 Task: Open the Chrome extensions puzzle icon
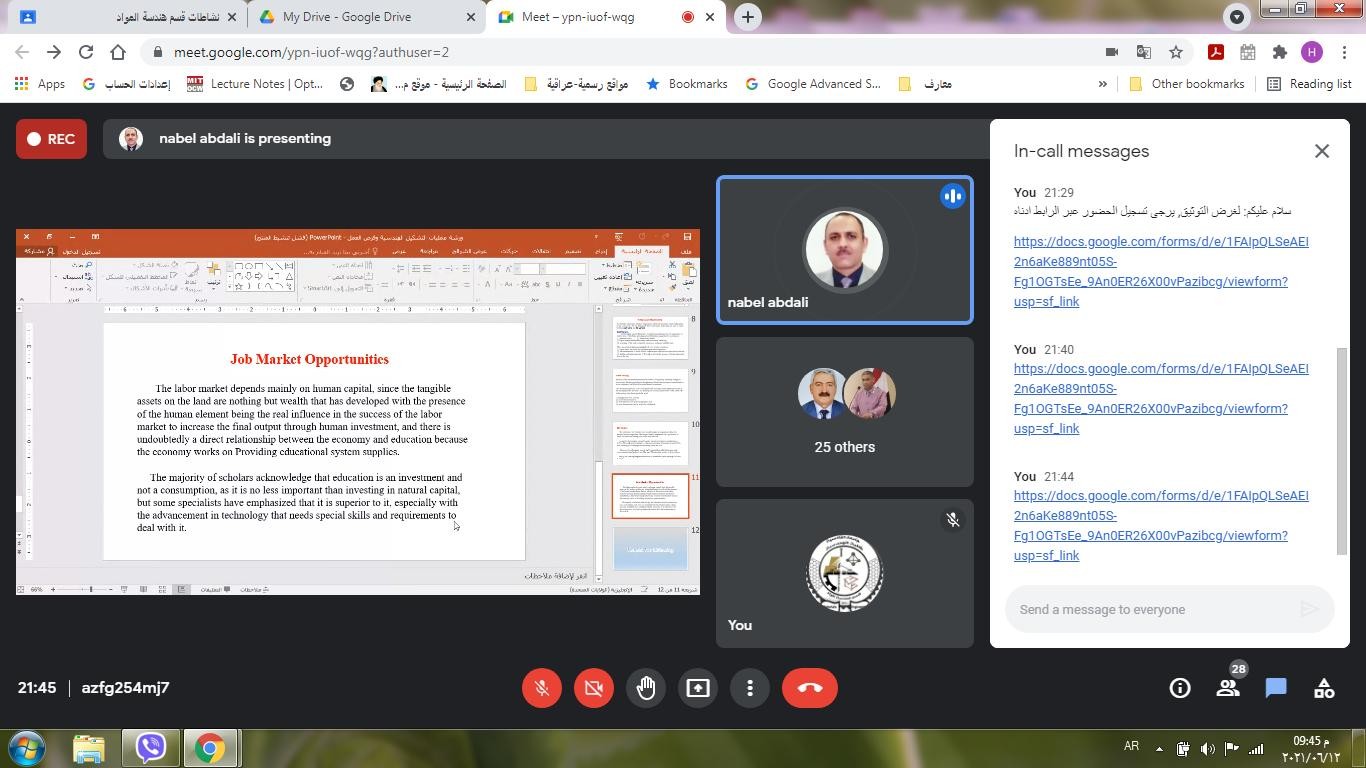(1280, 52)
